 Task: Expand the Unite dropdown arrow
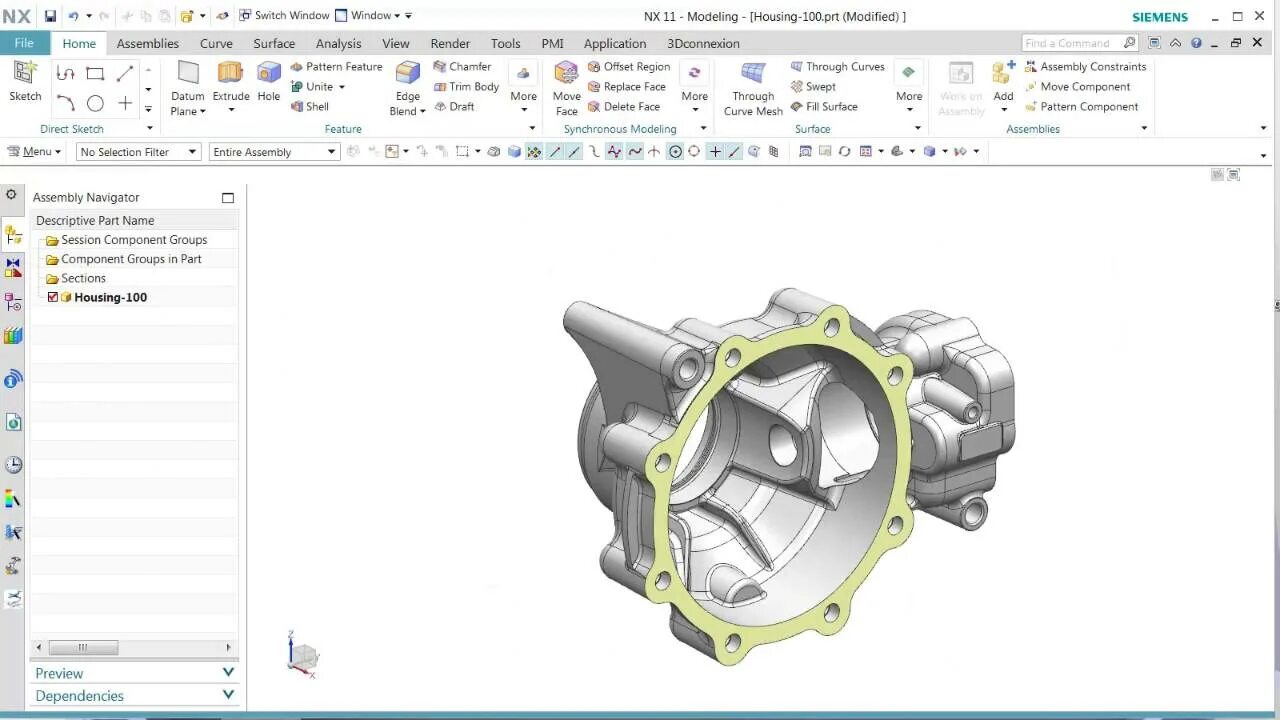pos(342,87)
